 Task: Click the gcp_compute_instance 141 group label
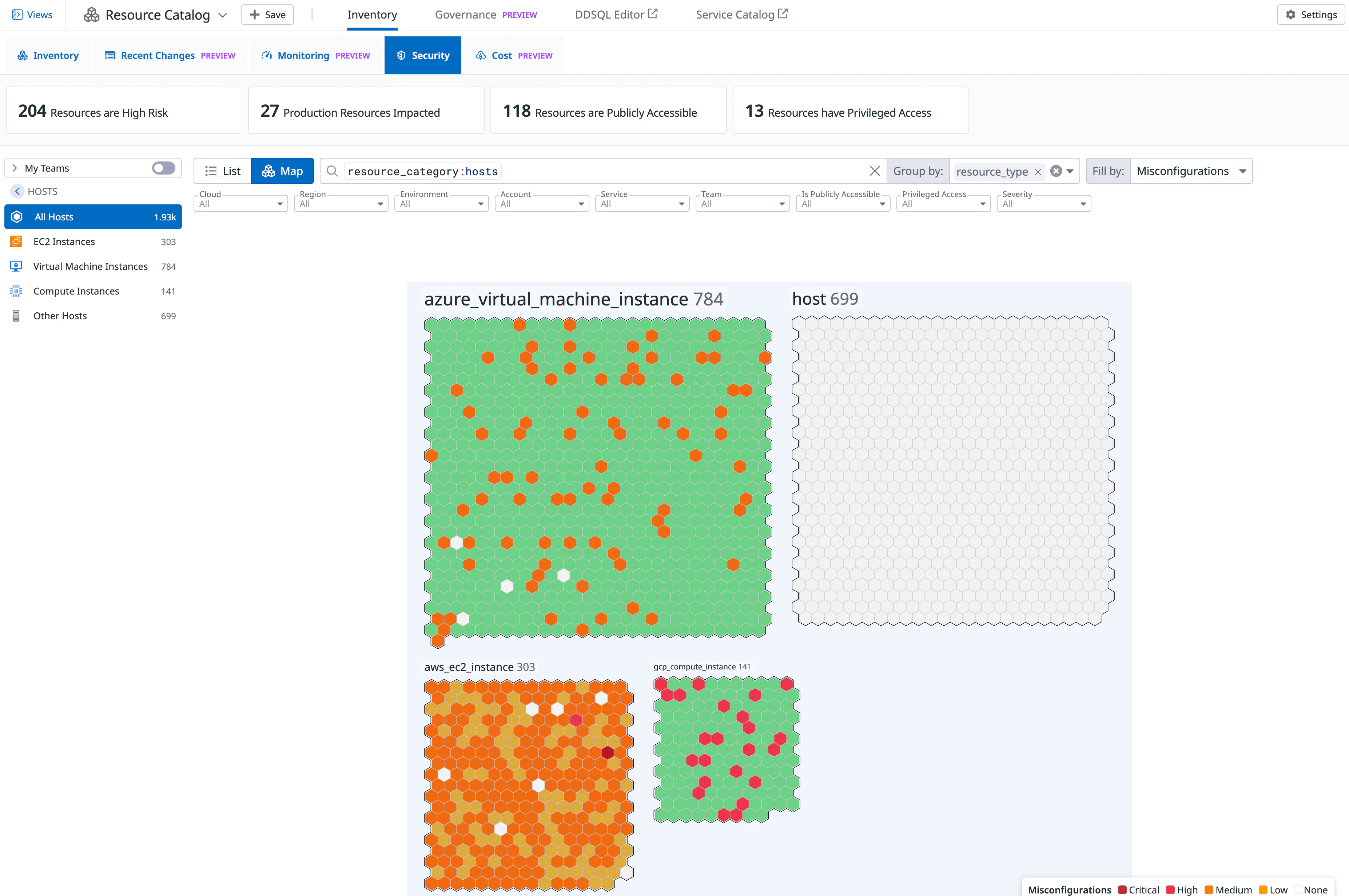(702, 667)
